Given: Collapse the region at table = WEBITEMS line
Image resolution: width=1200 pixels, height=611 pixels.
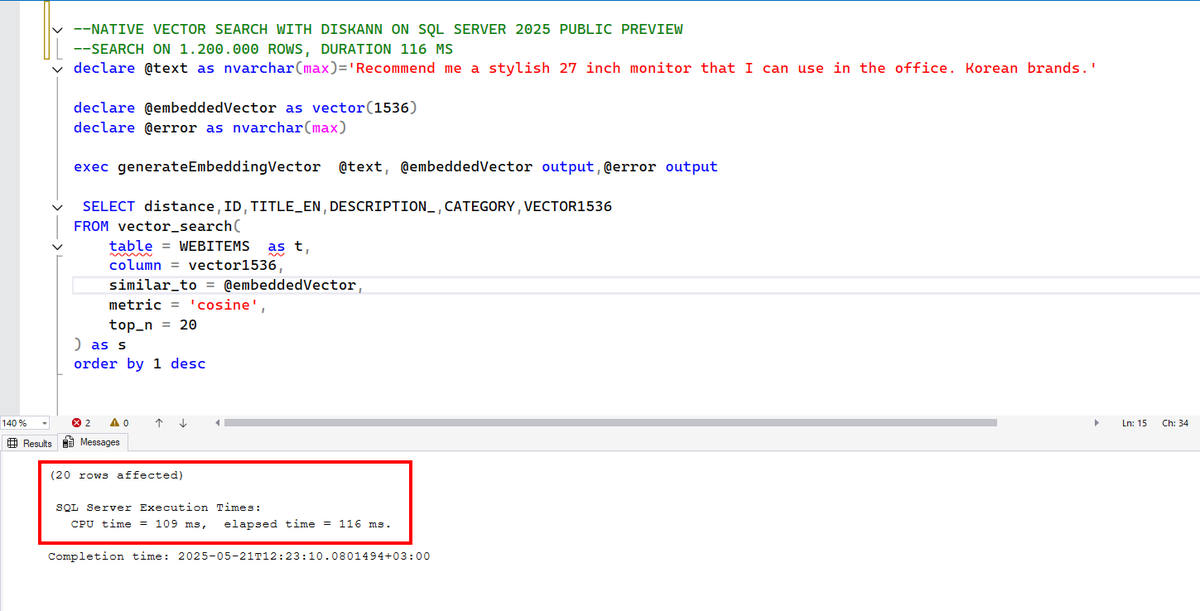Looking at the screenshot, I should 59,246.
